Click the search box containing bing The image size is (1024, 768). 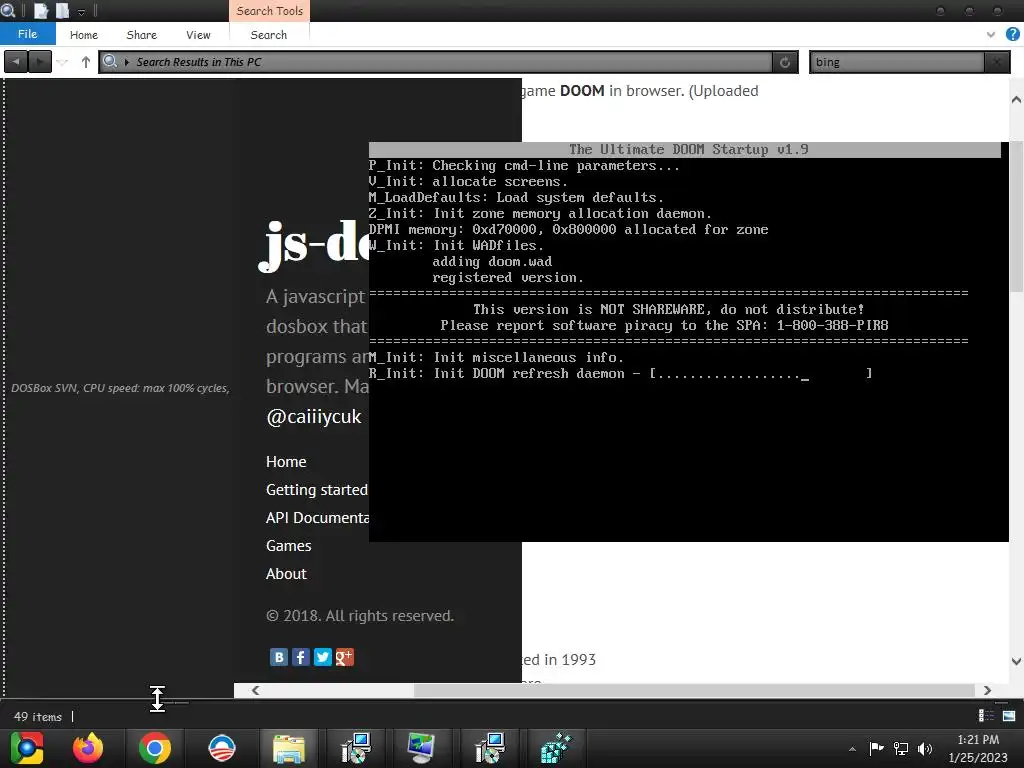point(897,62)
